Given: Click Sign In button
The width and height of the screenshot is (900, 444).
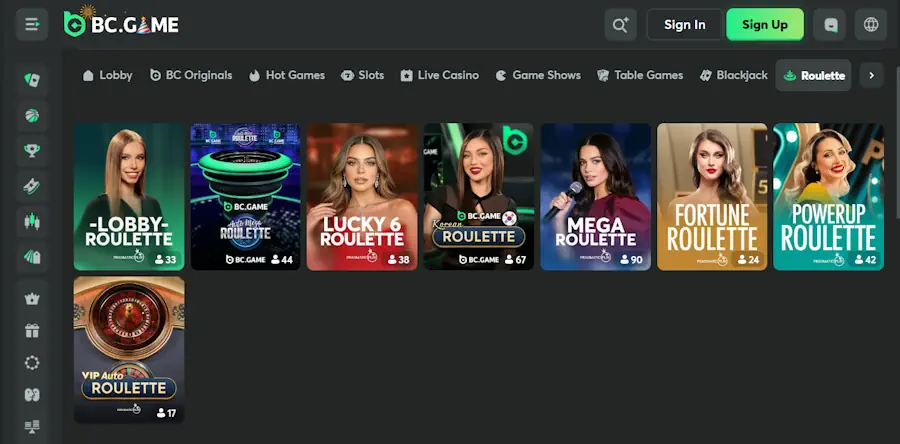Looking at the screenshot, I should coord(685,25).
